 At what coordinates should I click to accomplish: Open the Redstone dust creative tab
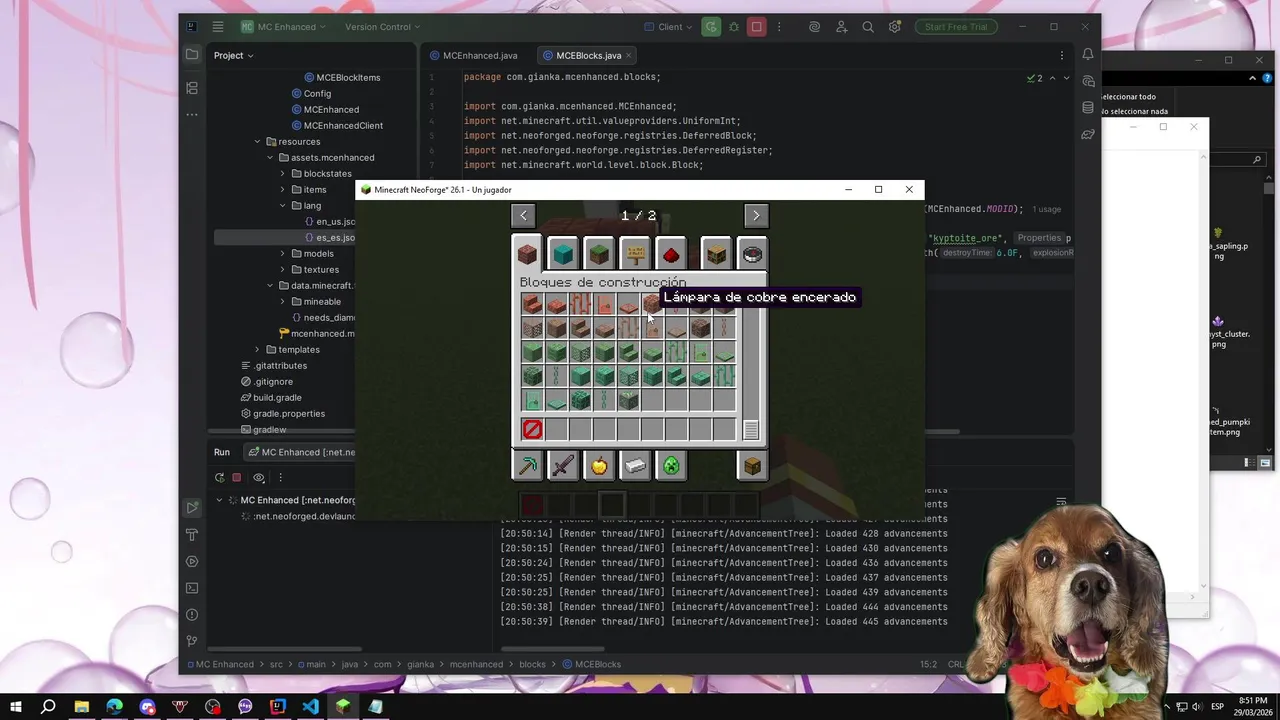[x=671, y=254]
